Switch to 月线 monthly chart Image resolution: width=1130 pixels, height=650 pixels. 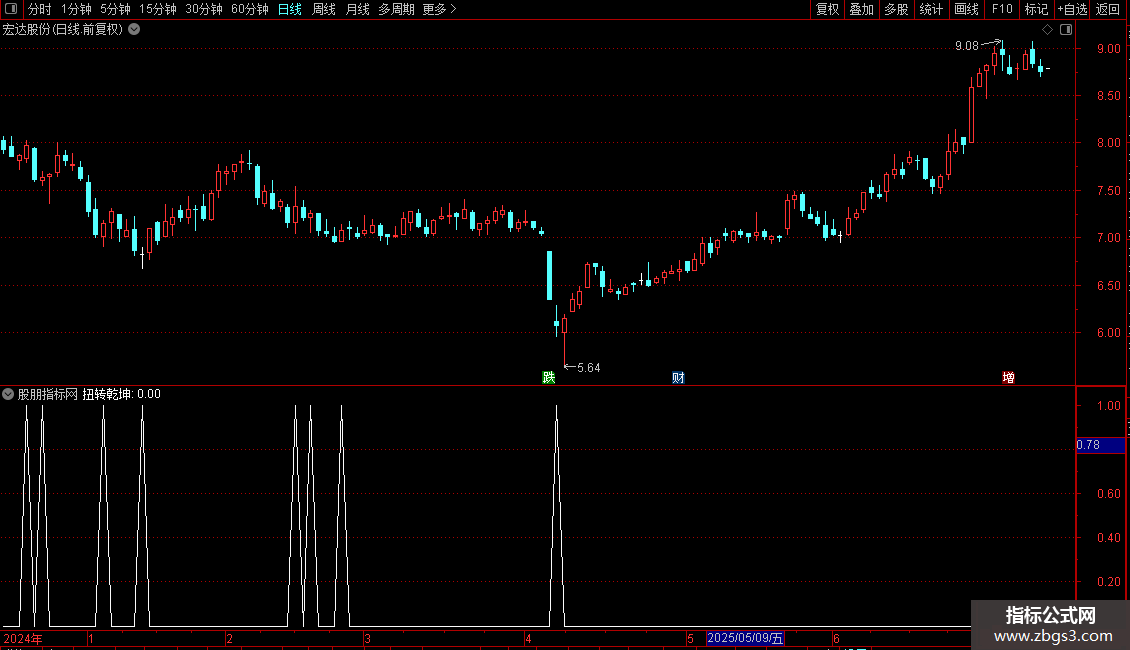(x=357, y=9)
